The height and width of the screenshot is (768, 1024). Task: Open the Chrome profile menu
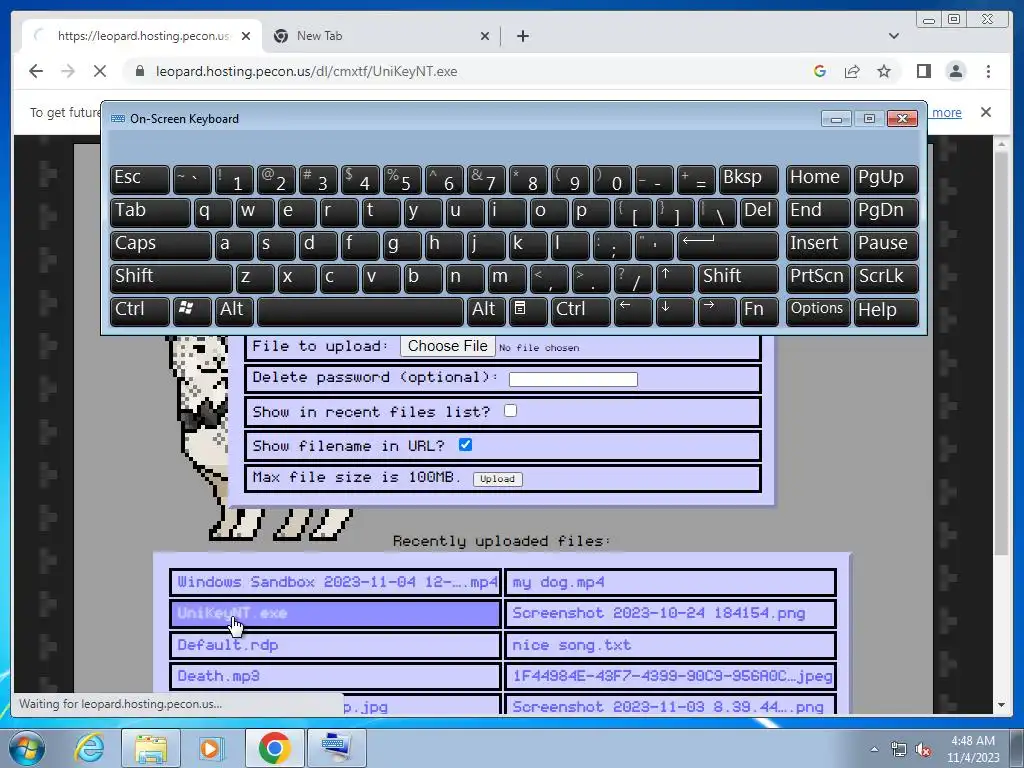pos(955,71)
